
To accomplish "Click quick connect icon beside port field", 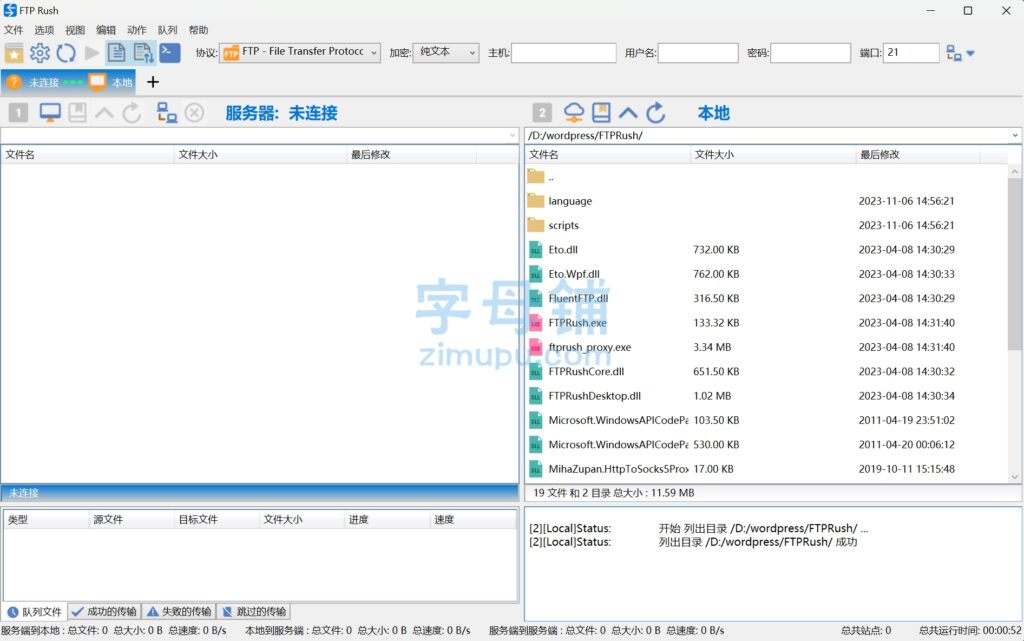I will (953, 53).
